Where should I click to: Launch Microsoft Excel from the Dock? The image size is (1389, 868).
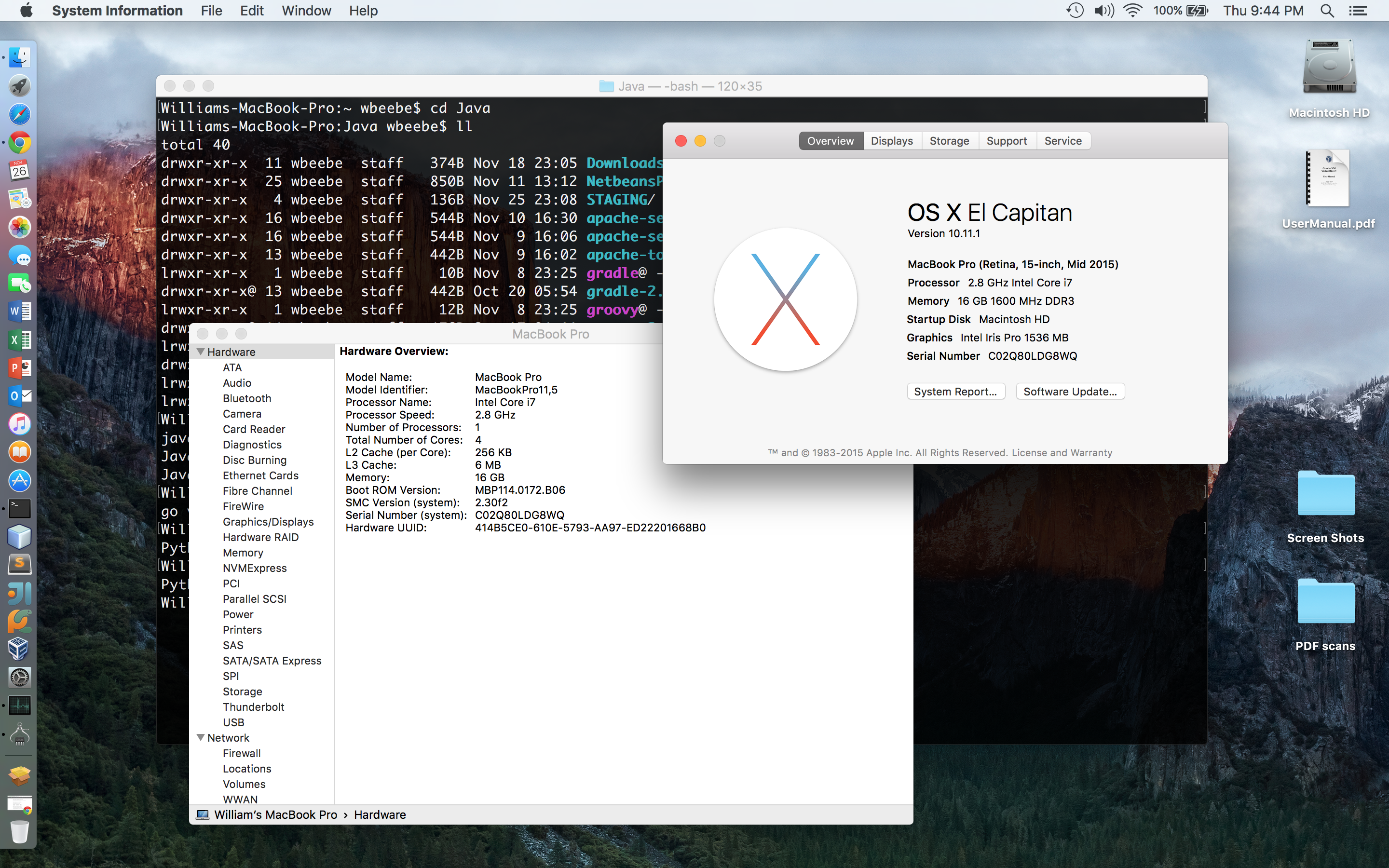tap(19, 339)
